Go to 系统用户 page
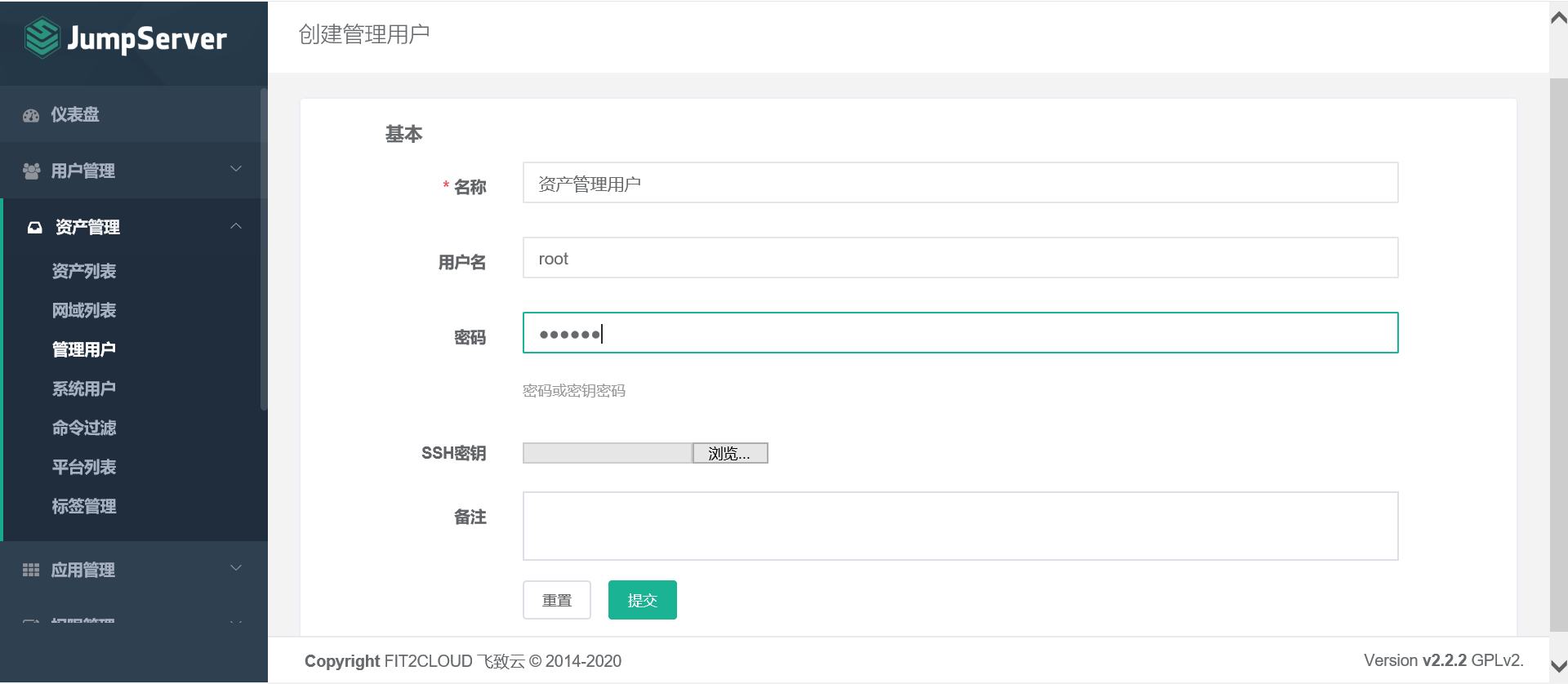Screen dimensions: 1568x684 pyautogui.click(x=84, y=389)
